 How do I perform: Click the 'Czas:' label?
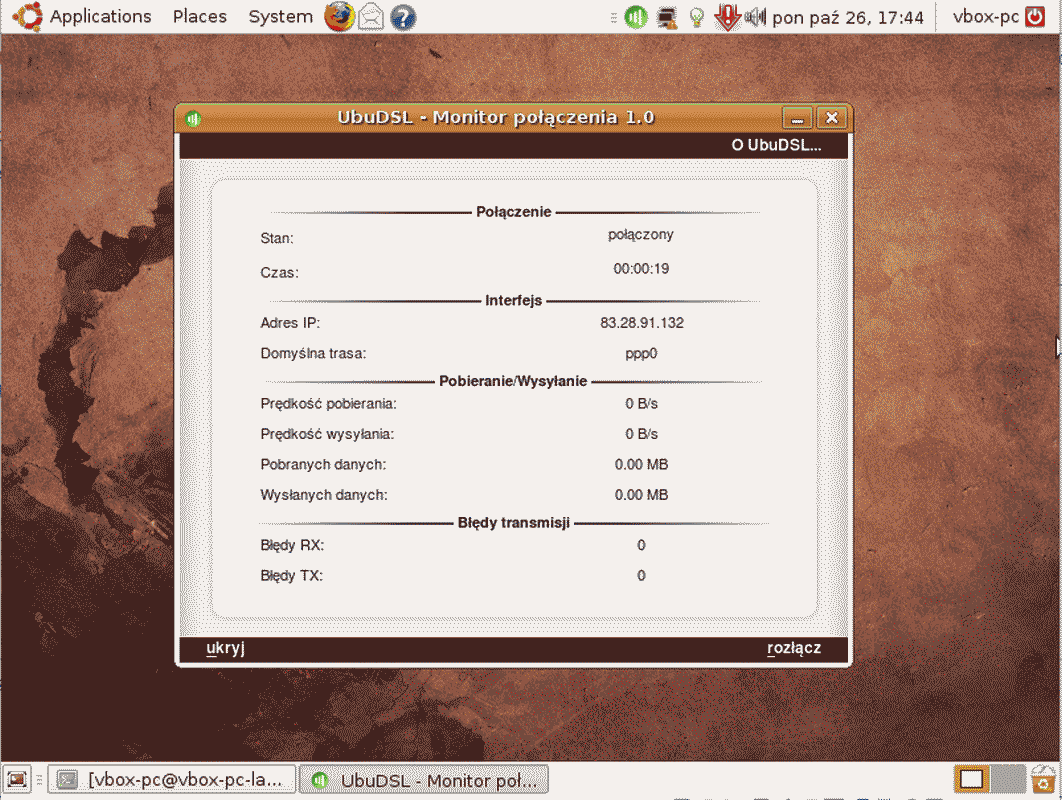pyautogui.click(x=279, y=272)
